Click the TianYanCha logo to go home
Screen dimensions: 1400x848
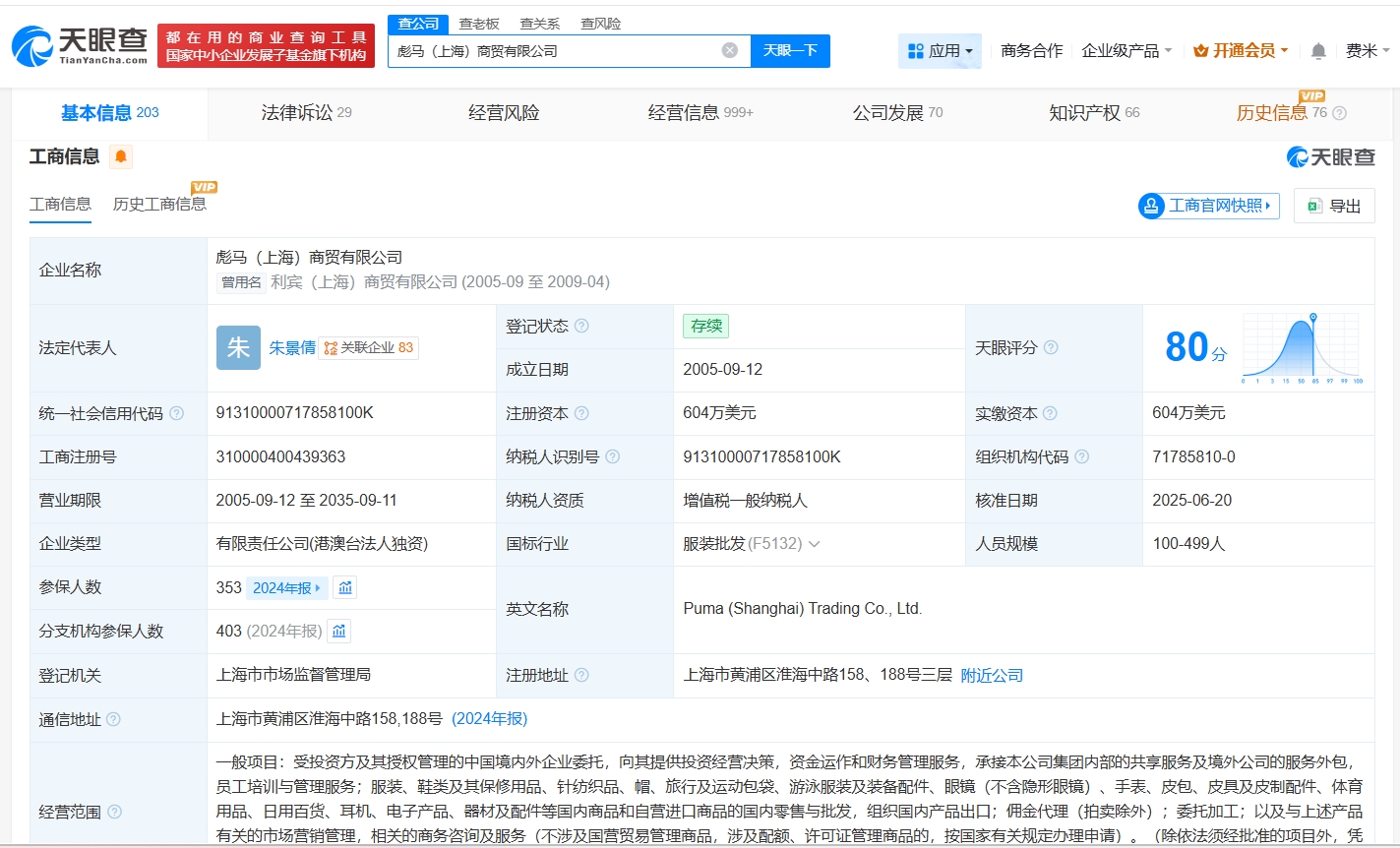coord(80,46)
